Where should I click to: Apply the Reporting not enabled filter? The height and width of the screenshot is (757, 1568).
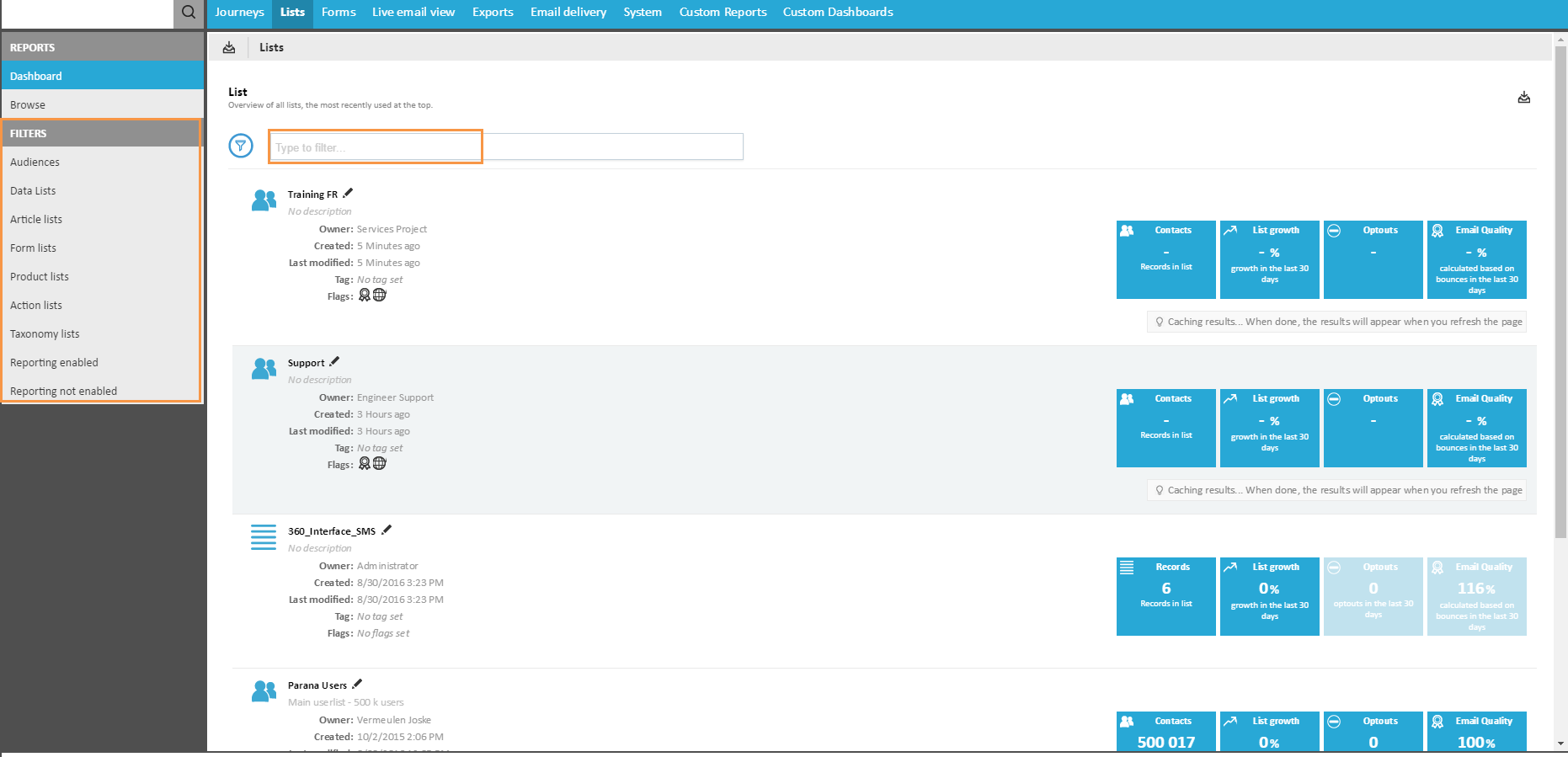point(63,392)
